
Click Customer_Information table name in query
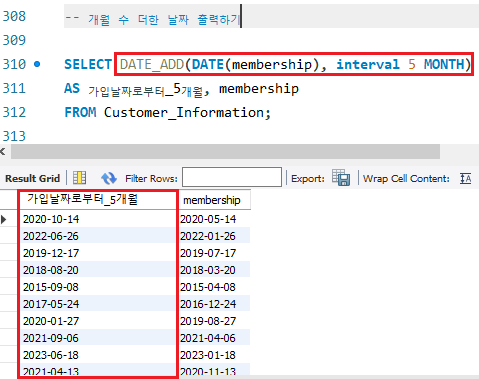point(184,113)
